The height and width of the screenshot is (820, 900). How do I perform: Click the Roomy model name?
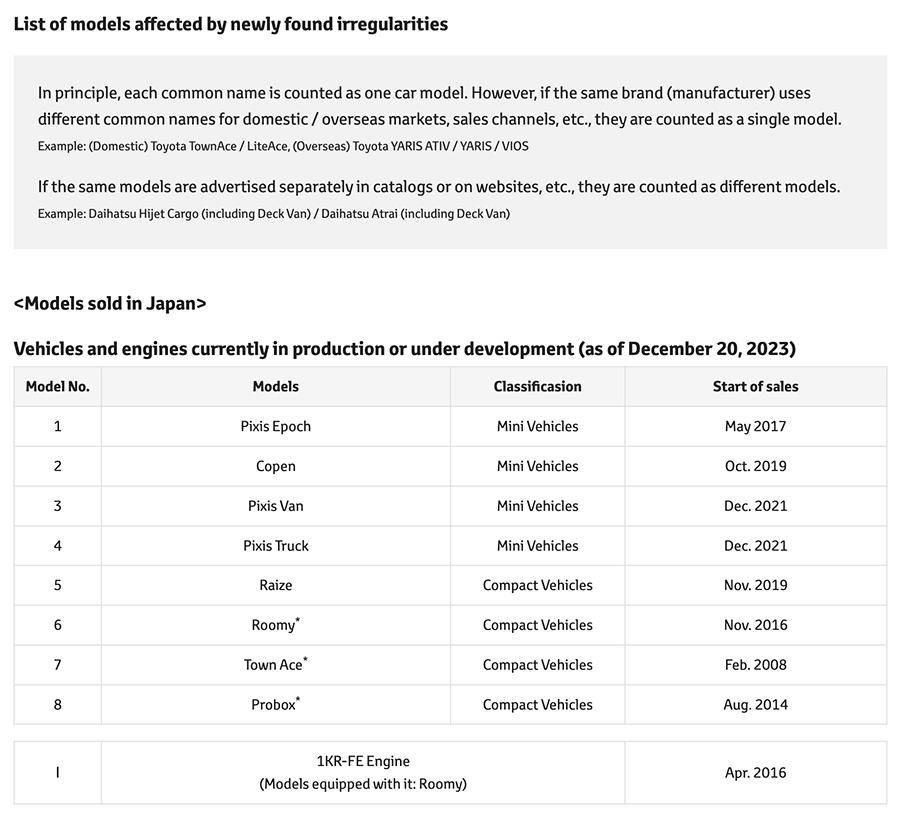(x=274, y=625)
